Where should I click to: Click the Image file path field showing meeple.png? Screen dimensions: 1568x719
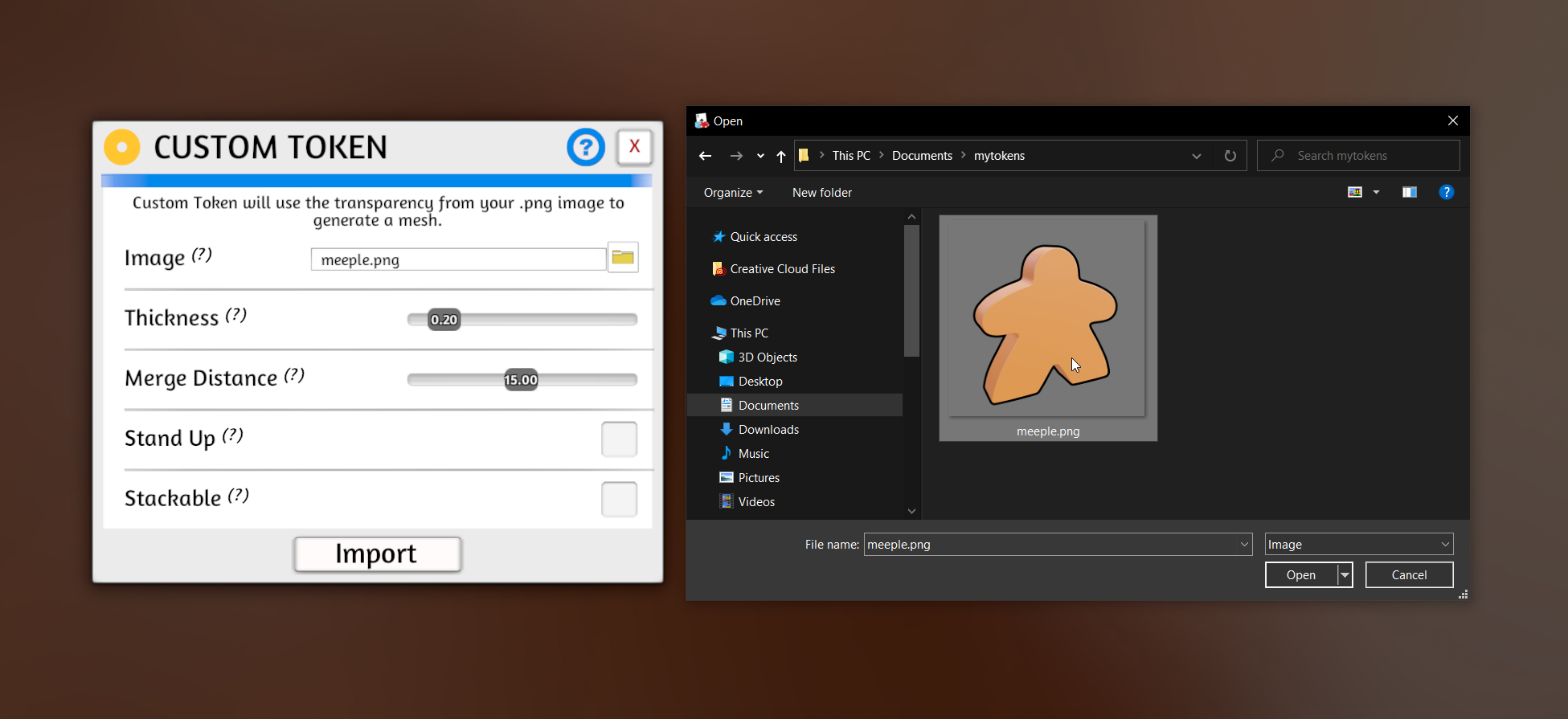(458, 259)
